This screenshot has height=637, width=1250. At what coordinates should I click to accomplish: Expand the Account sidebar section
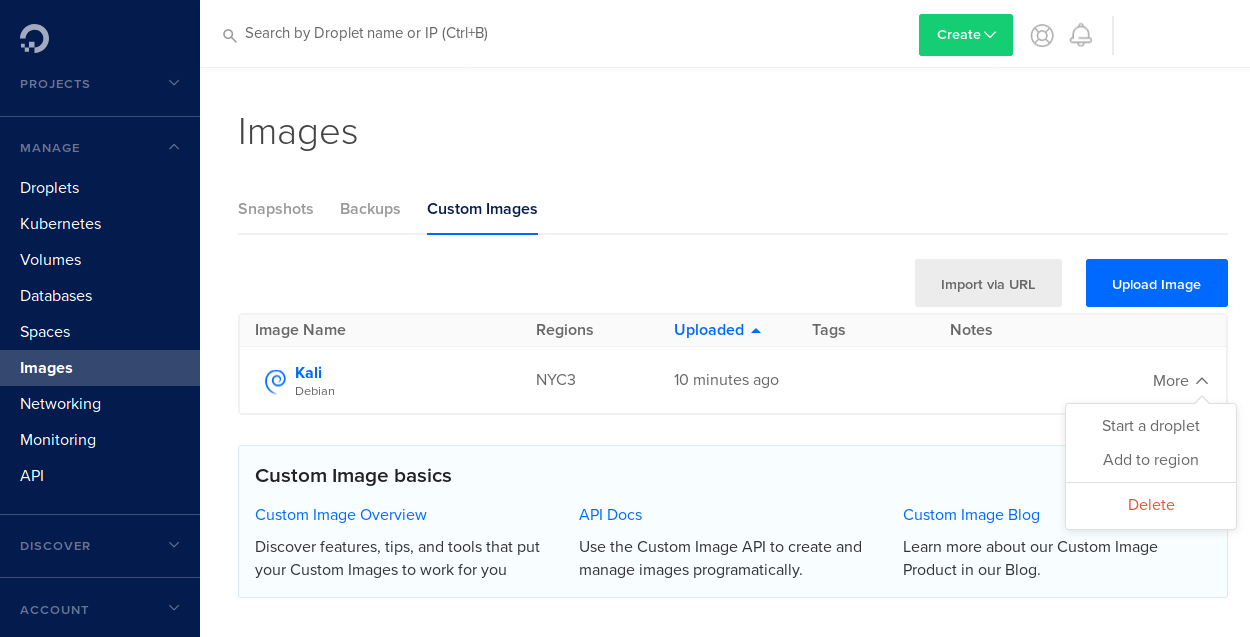[x=174, y=608]
